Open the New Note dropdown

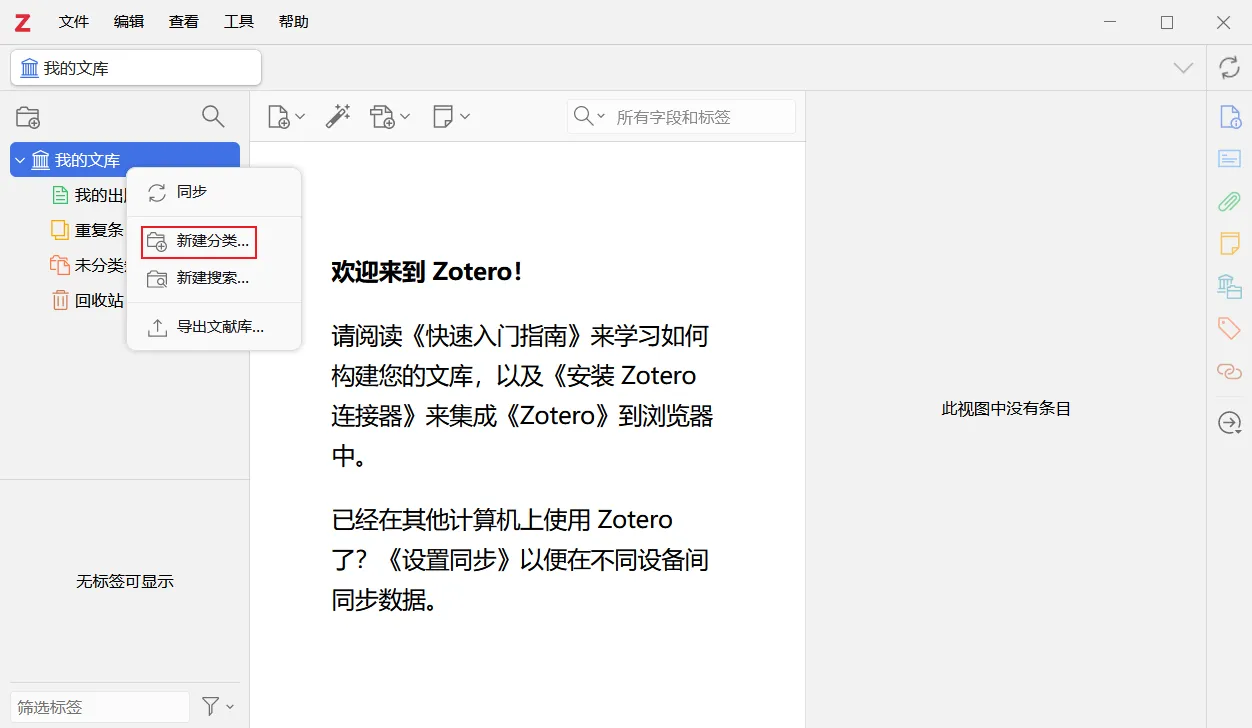pos(451,117)
